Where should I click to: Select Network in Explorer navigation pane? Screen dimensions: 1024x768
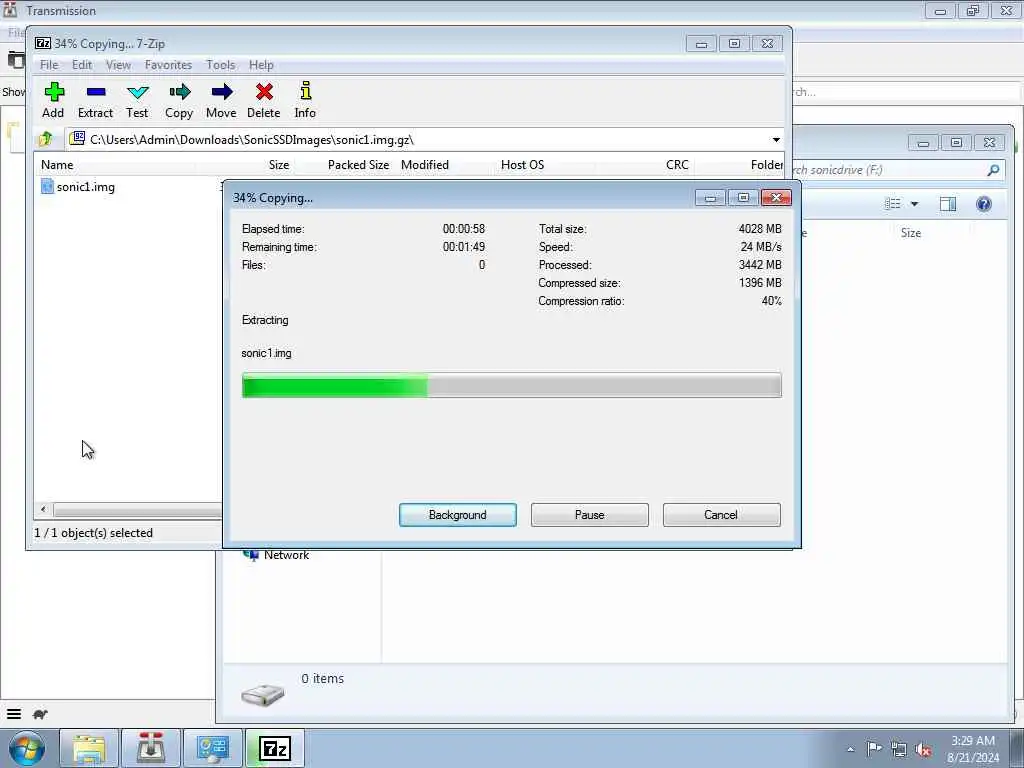[x=286, y=555]
